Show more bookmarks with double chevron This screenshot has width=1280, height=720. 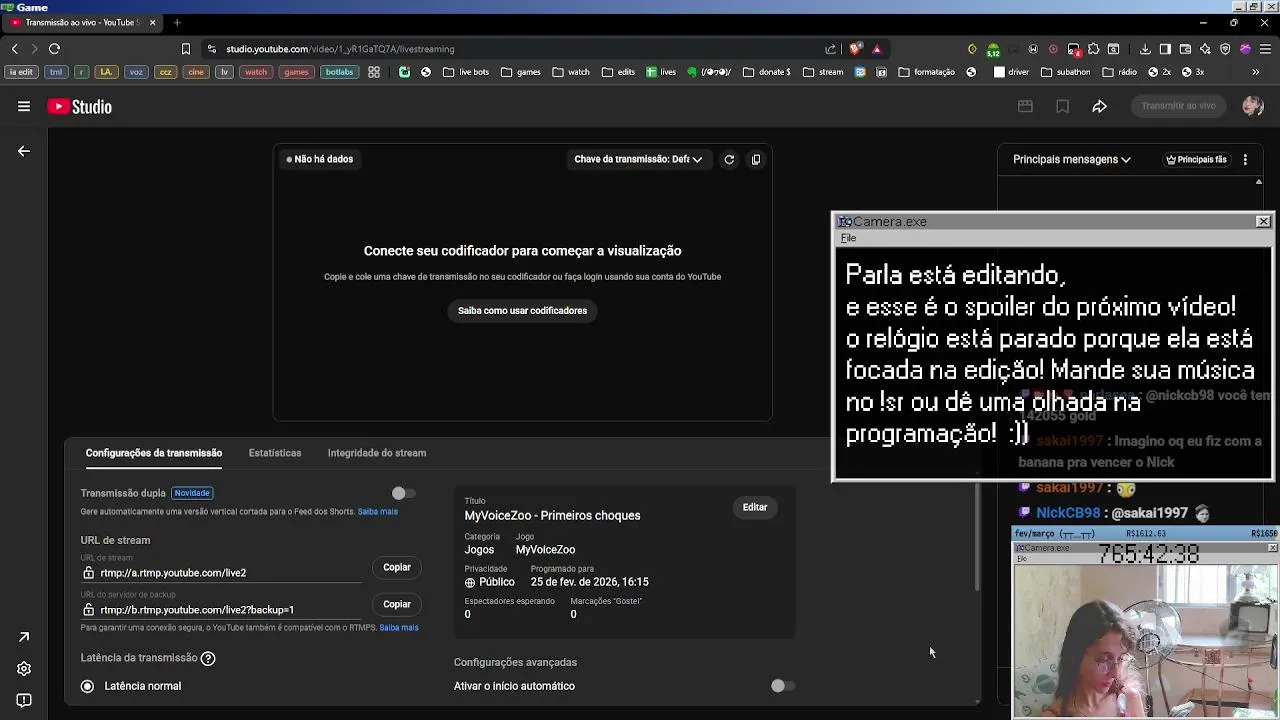click(x=1256, y=72)
